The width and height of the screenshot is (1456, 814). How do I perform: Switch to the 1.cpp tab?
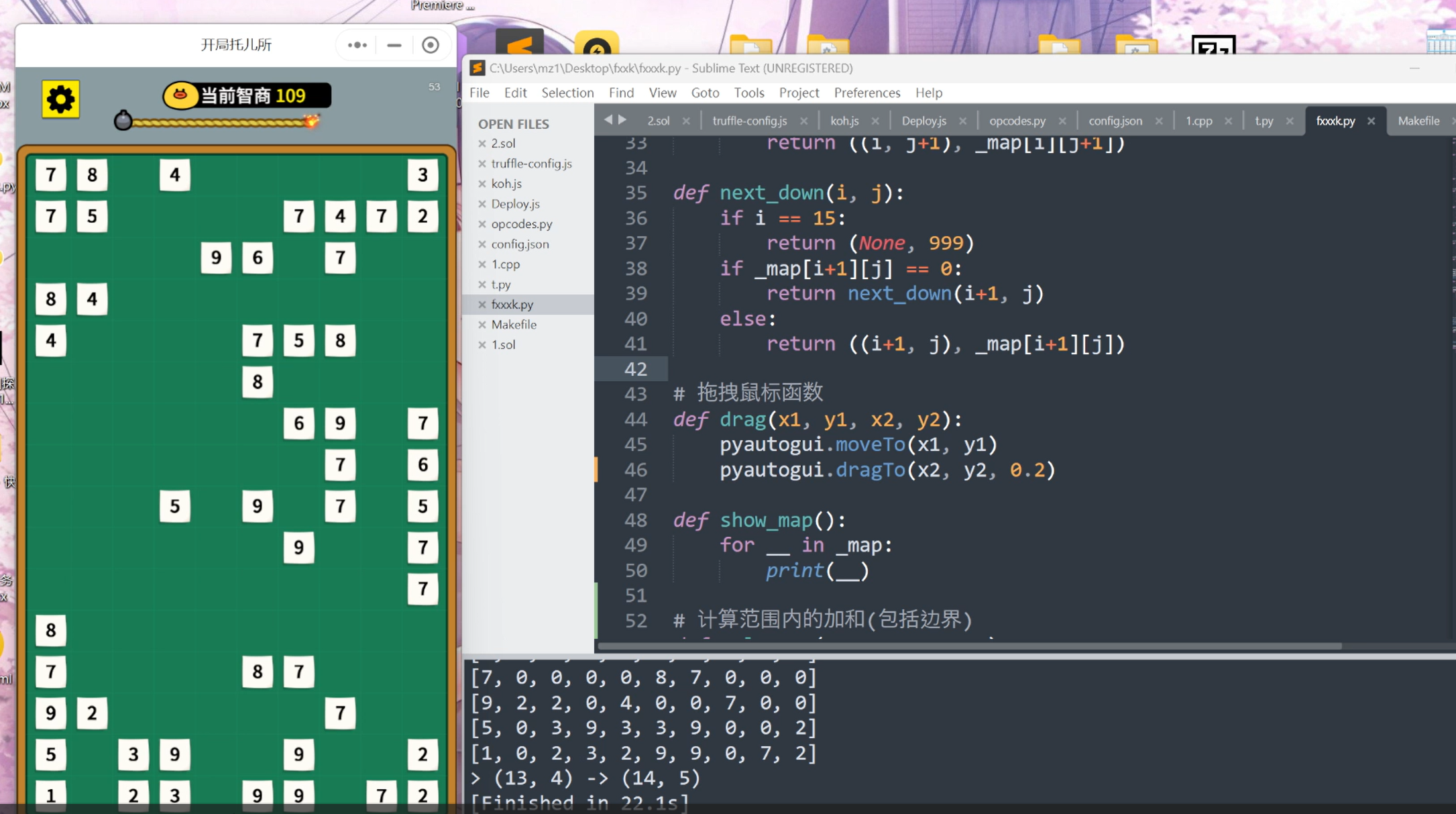tap(1198, 121)
